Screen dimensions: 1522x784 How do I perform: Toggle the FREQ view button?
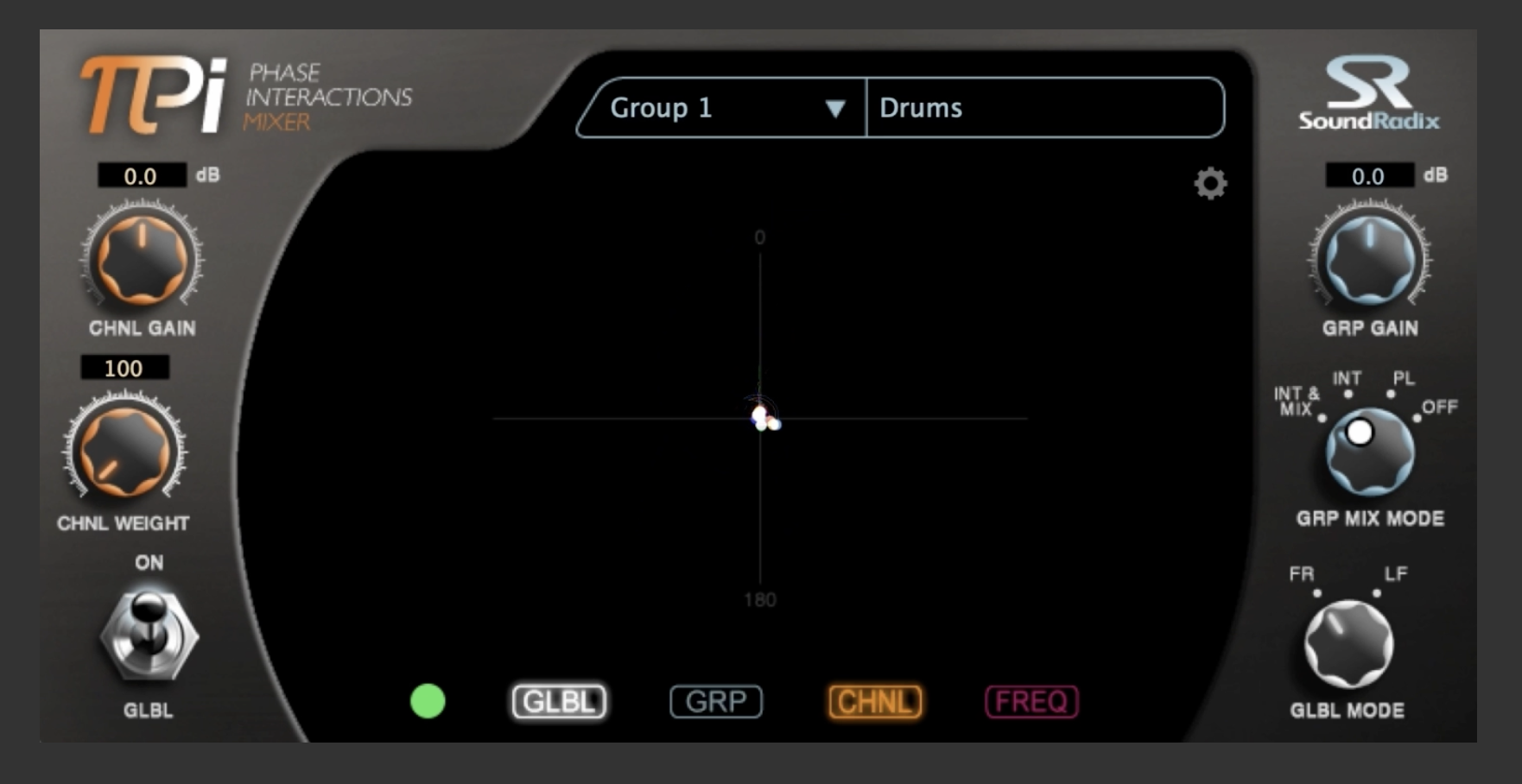(1031, 702)
